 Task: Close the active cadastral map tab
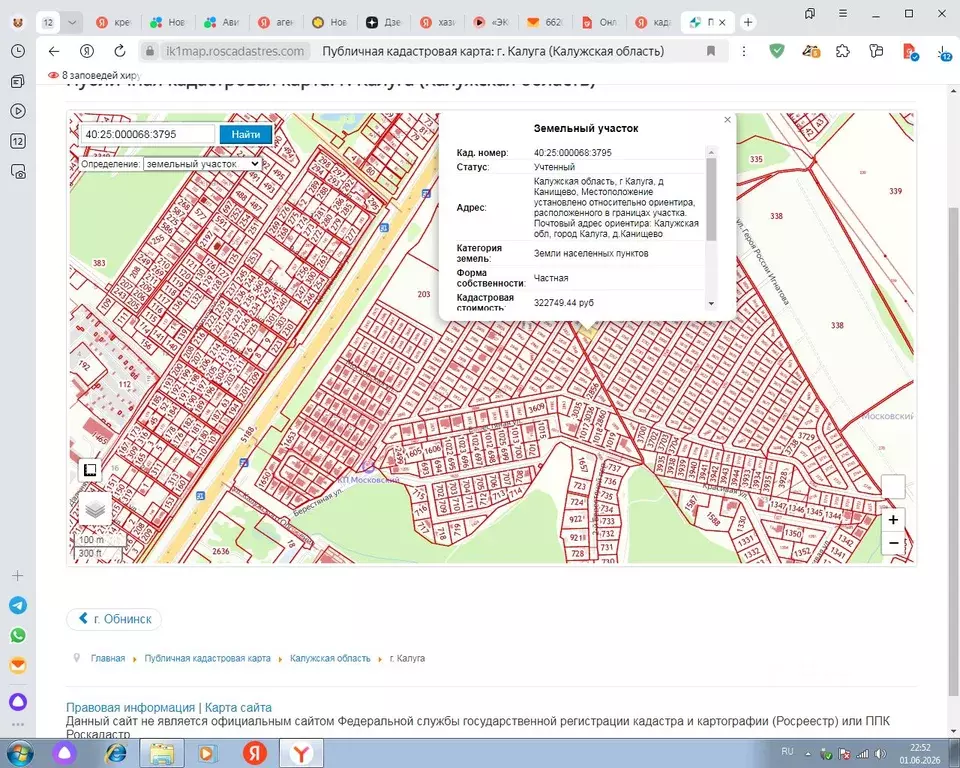click(722, 23)
